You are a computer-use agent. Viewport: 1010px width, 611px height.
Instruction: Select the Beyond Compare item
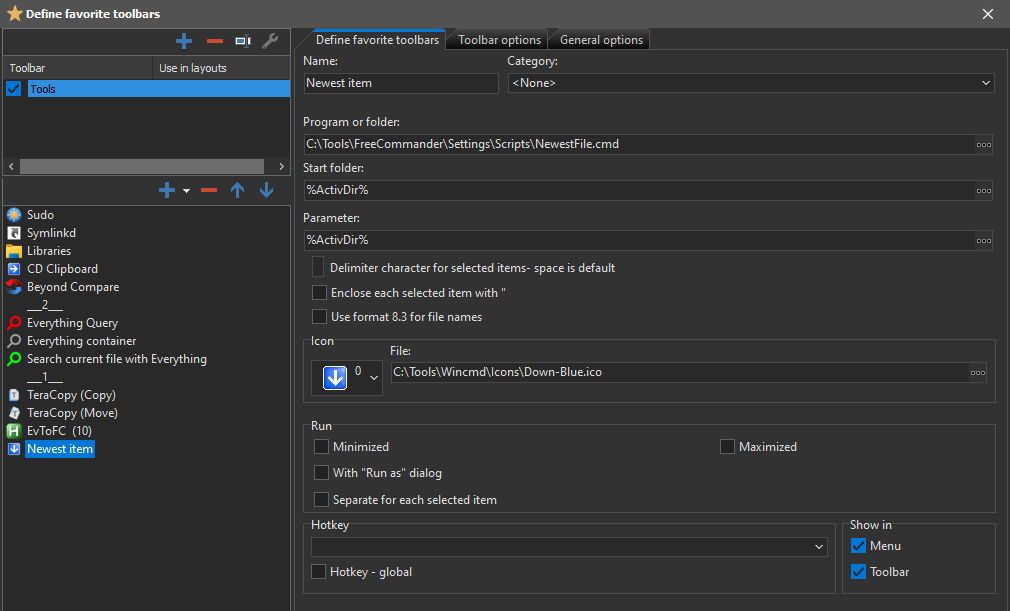pos(72,287)
